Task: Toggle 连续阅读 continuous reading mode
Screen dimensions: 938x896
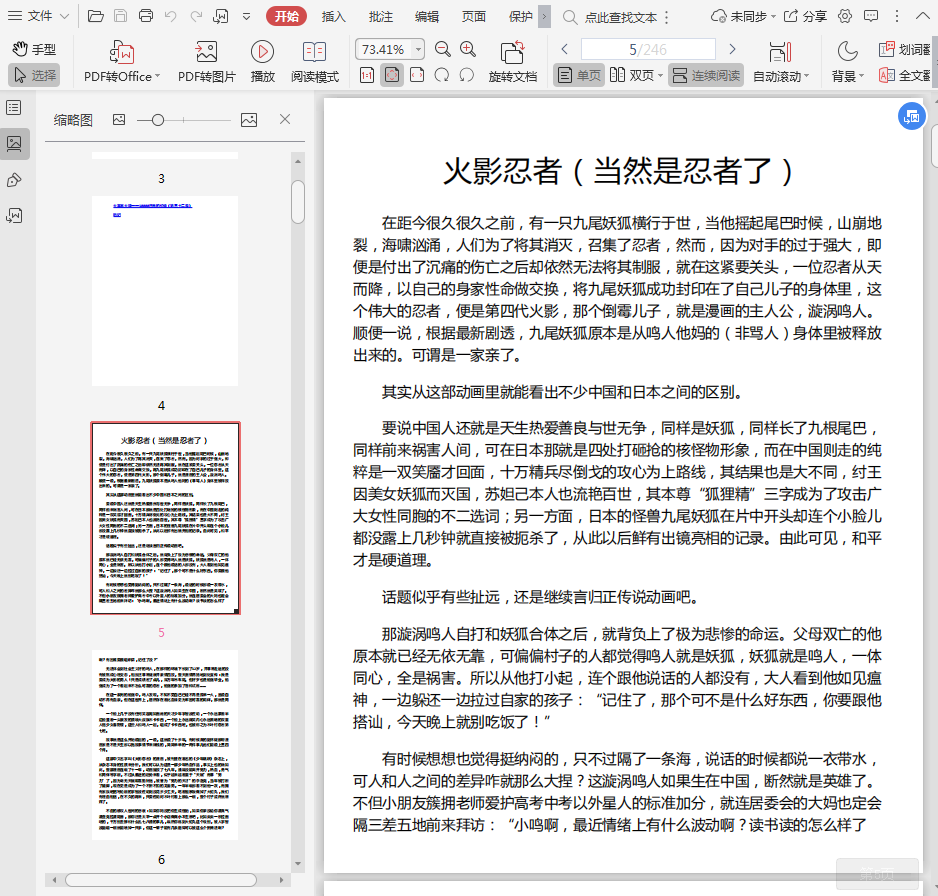Action: pyautogui.click(x=706, y=75)
